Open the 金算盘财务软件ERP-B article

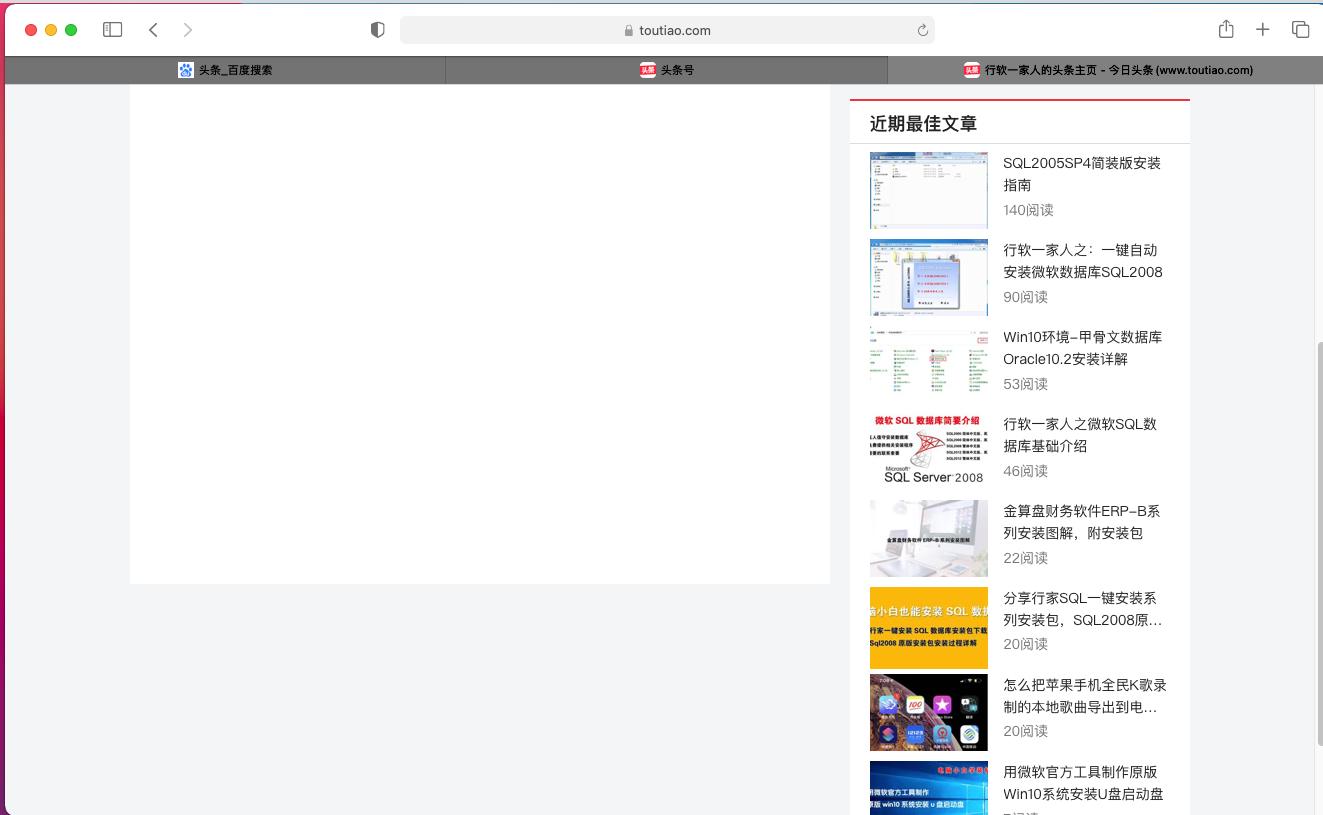coord(1082,522)
